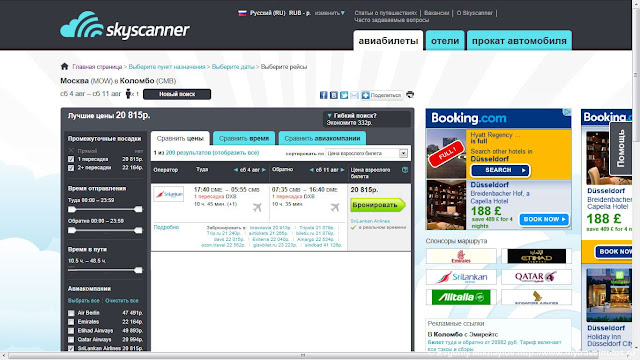Screen dimensions: 640x360
Task: Click the Время в пути slider handle
Action: point(138,270)
